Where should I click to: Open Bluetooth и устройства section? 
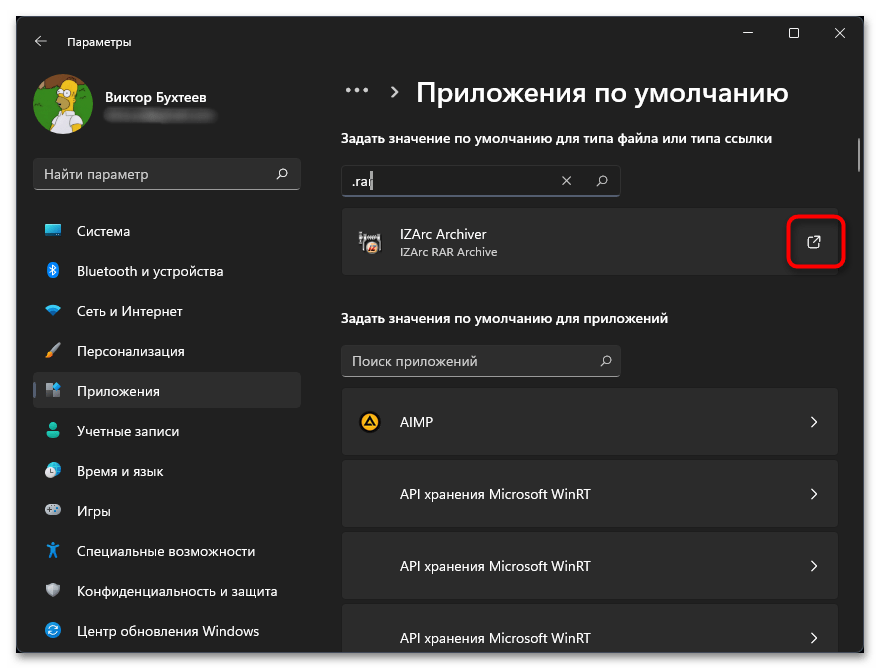tap(167, 271)
